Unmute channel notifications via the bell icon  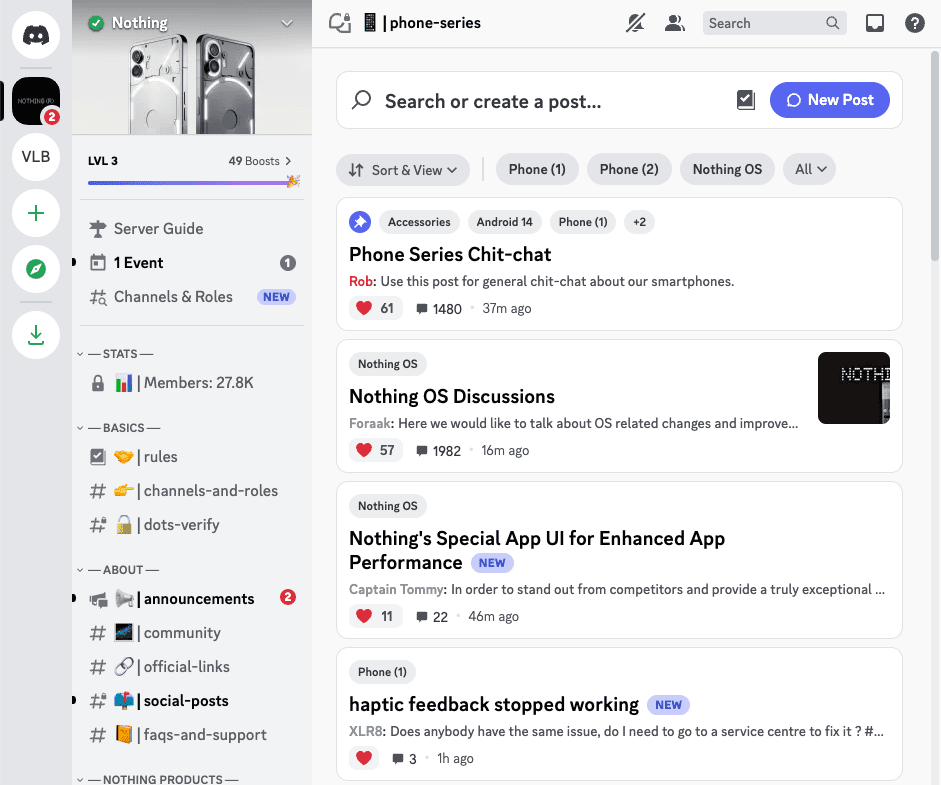coord(636,22)
